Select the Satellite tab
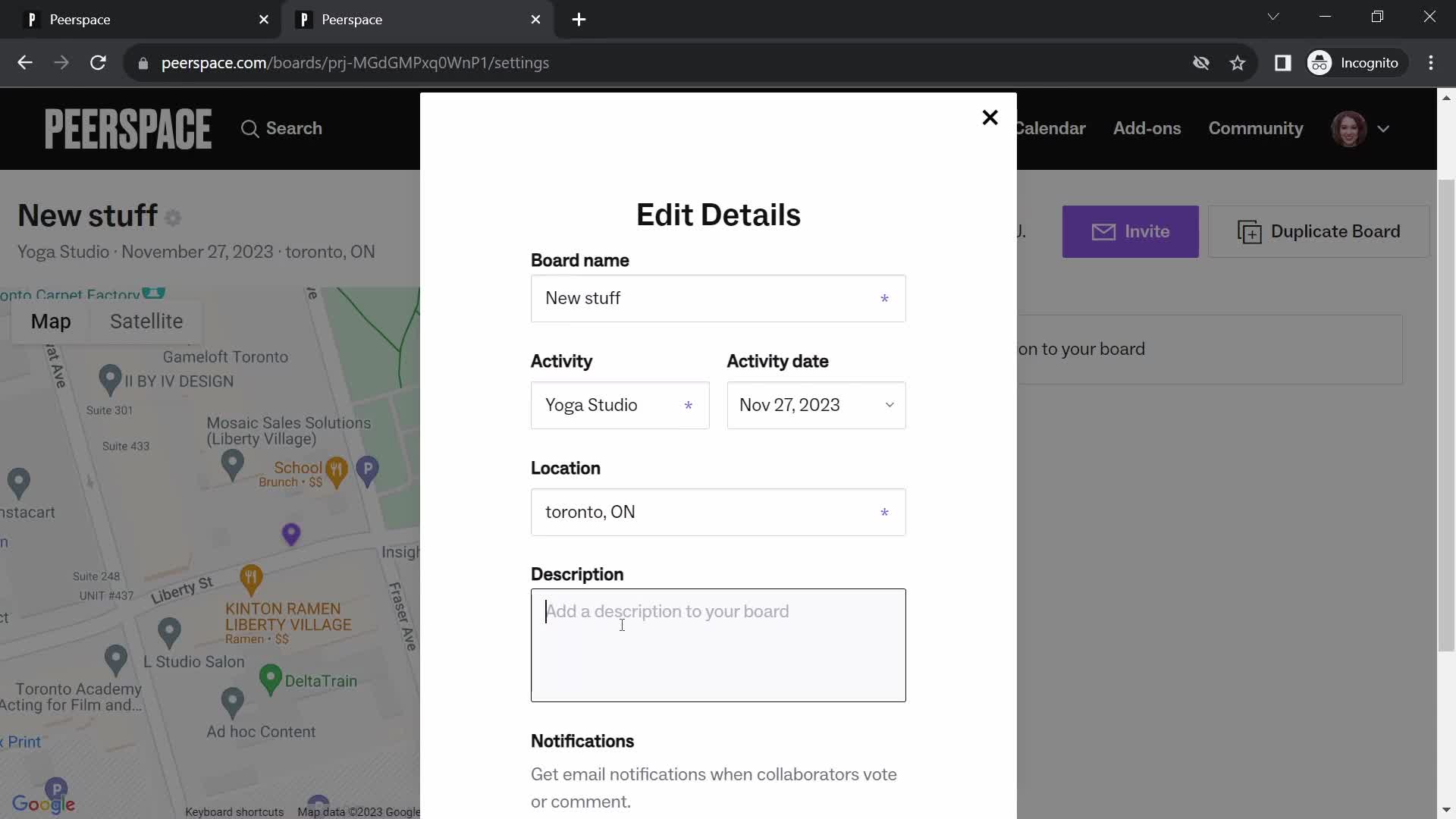 pyautogui.click(x=146, y=321)
